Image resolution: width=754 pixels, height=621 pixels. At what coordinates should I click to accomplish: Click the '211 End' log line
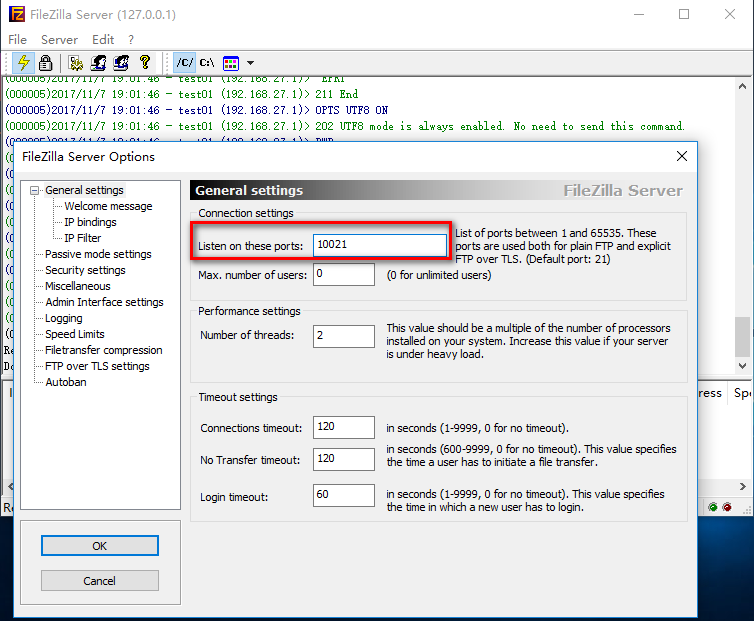(x=181, y=94)
